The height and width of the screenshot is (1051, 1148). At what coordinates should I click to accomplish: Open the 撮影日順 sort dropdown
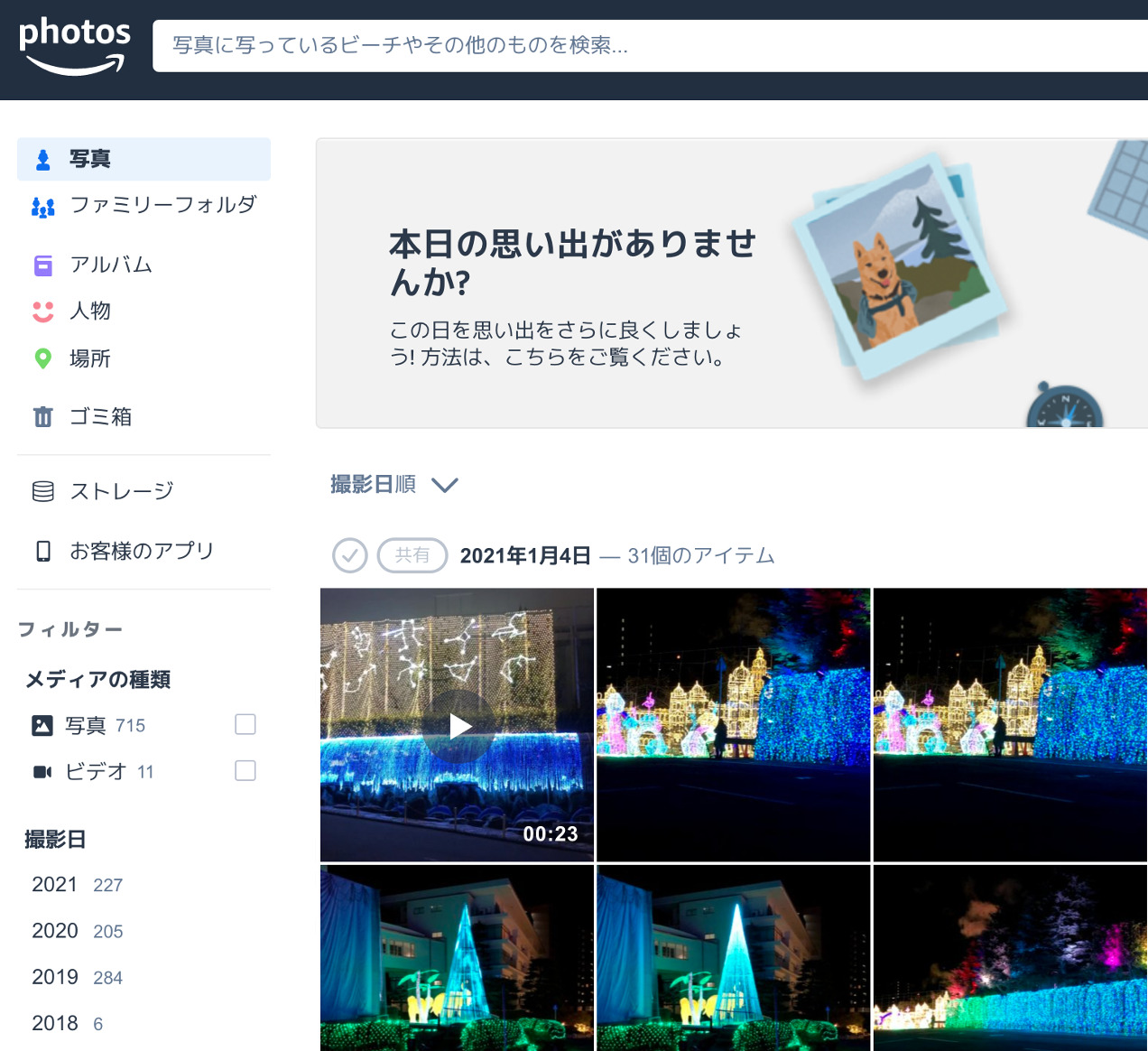(x=394, y=485)
